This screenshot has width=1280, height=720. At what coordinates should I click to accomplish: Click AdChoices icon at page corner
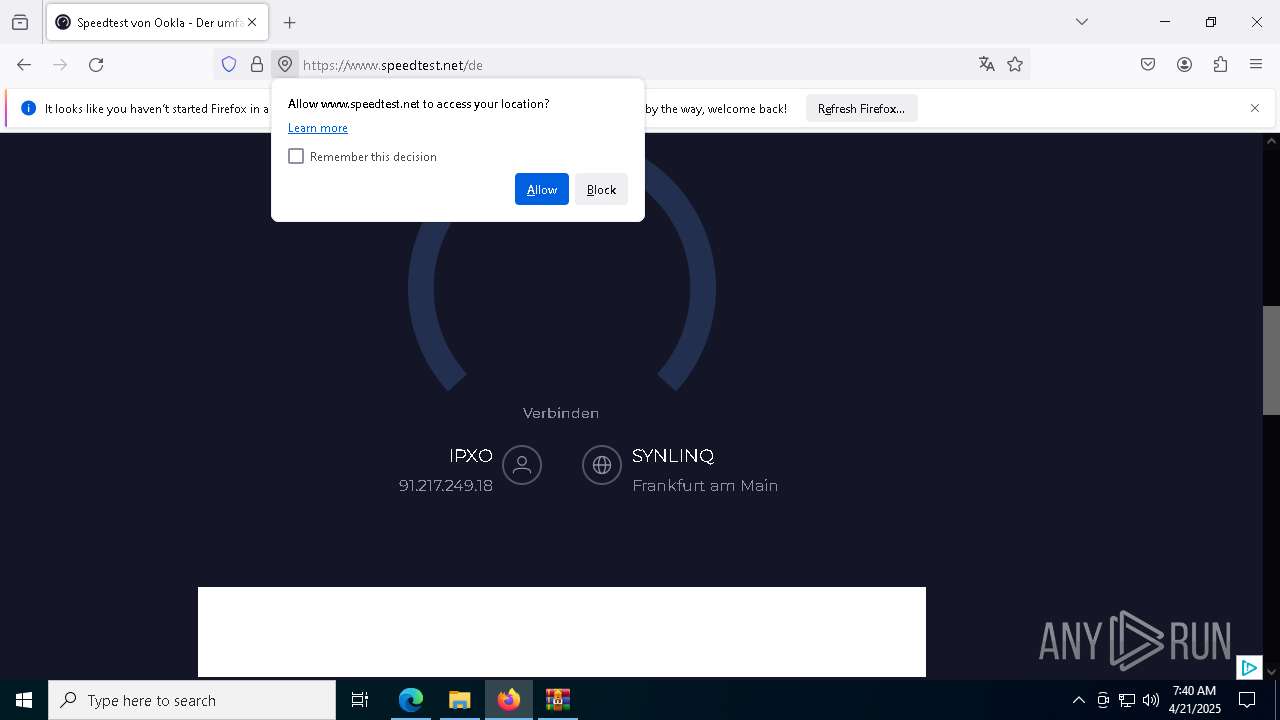coord(1249,667)
